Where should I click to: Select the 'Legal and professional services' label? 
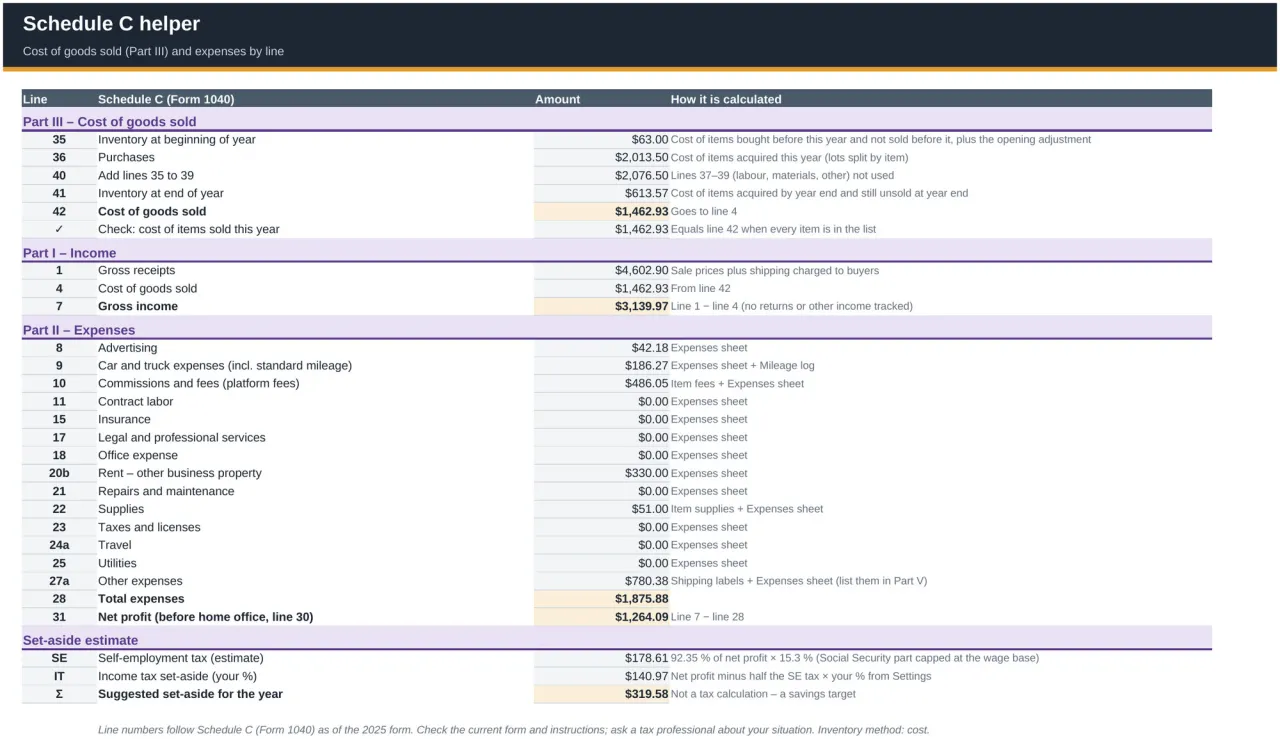182,438
